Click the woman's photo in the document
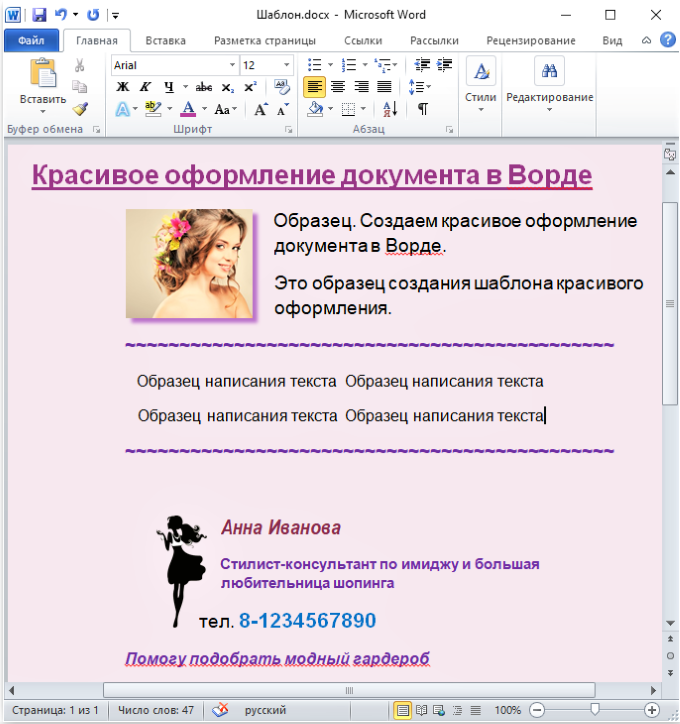 pos(189,263)
